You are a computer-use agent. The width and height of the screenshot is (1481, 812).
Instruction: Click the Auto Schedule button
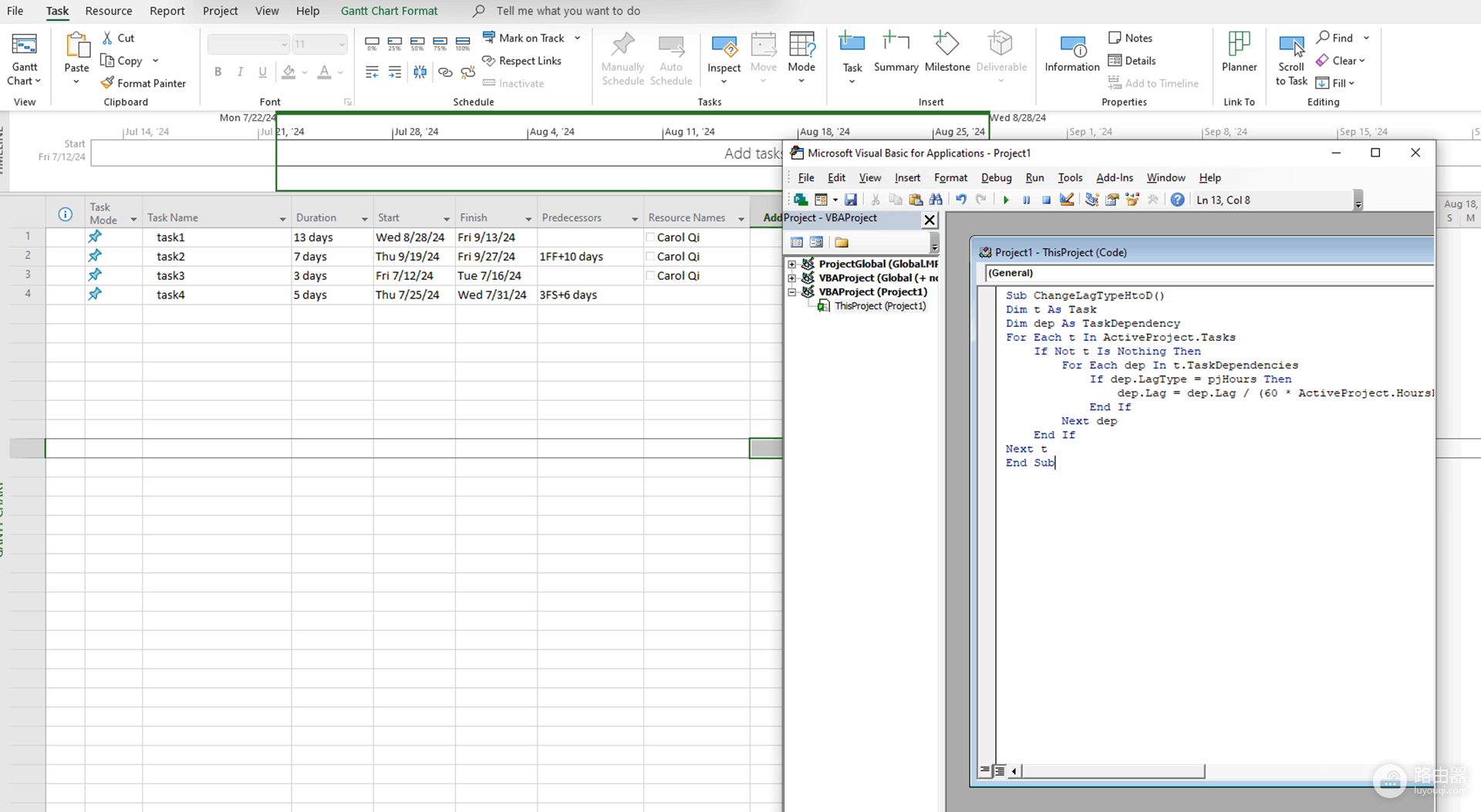click(671, 59)
